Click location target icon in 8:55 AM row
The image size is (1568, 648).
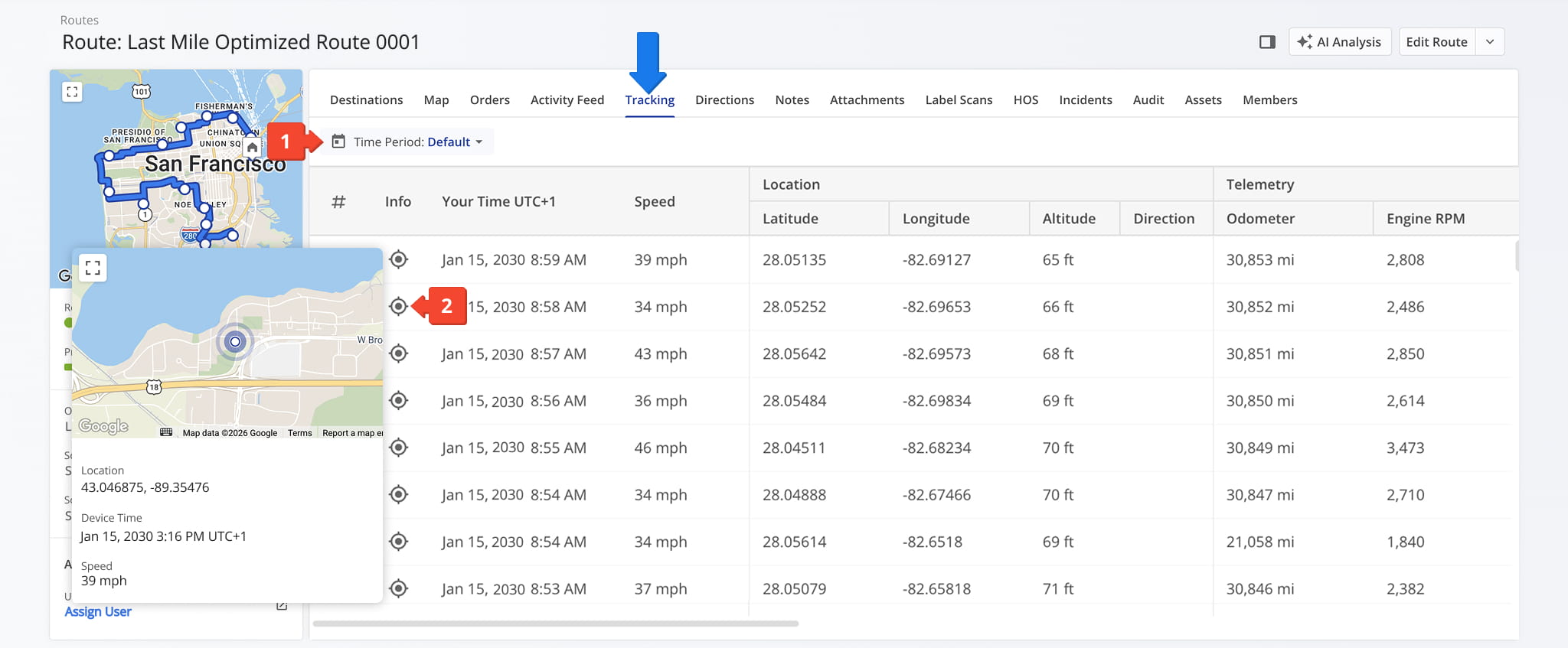tap(398, 448)
